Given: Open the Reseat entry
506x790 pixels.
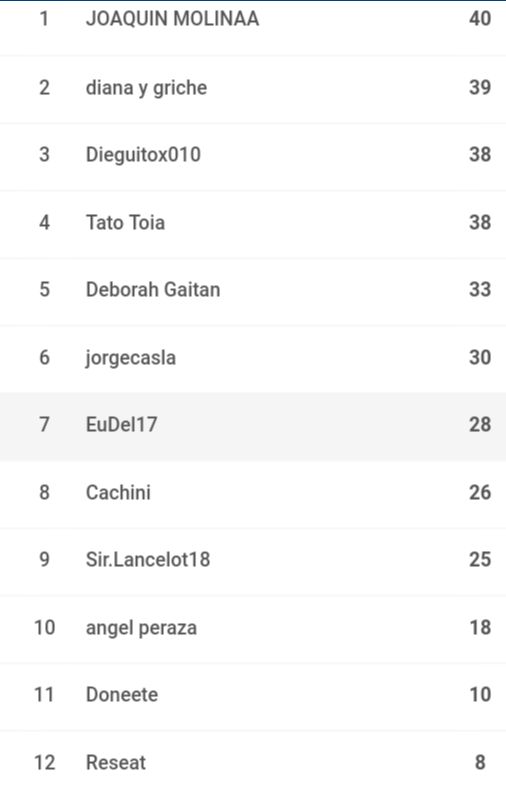Looking at the screenshot, I should pyautogui.click(x=253, y=761).
